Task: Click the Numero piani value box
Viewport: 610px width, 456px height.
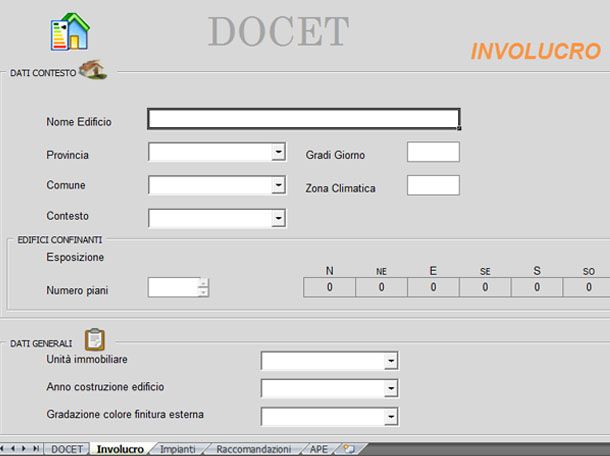Action: (174, 288)
